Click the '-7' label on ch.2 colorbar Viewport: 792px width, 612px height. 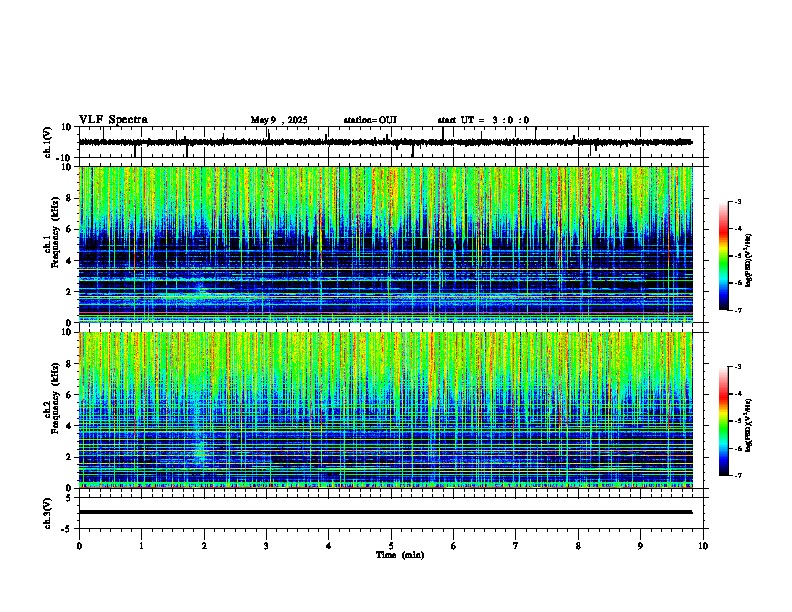737,476
